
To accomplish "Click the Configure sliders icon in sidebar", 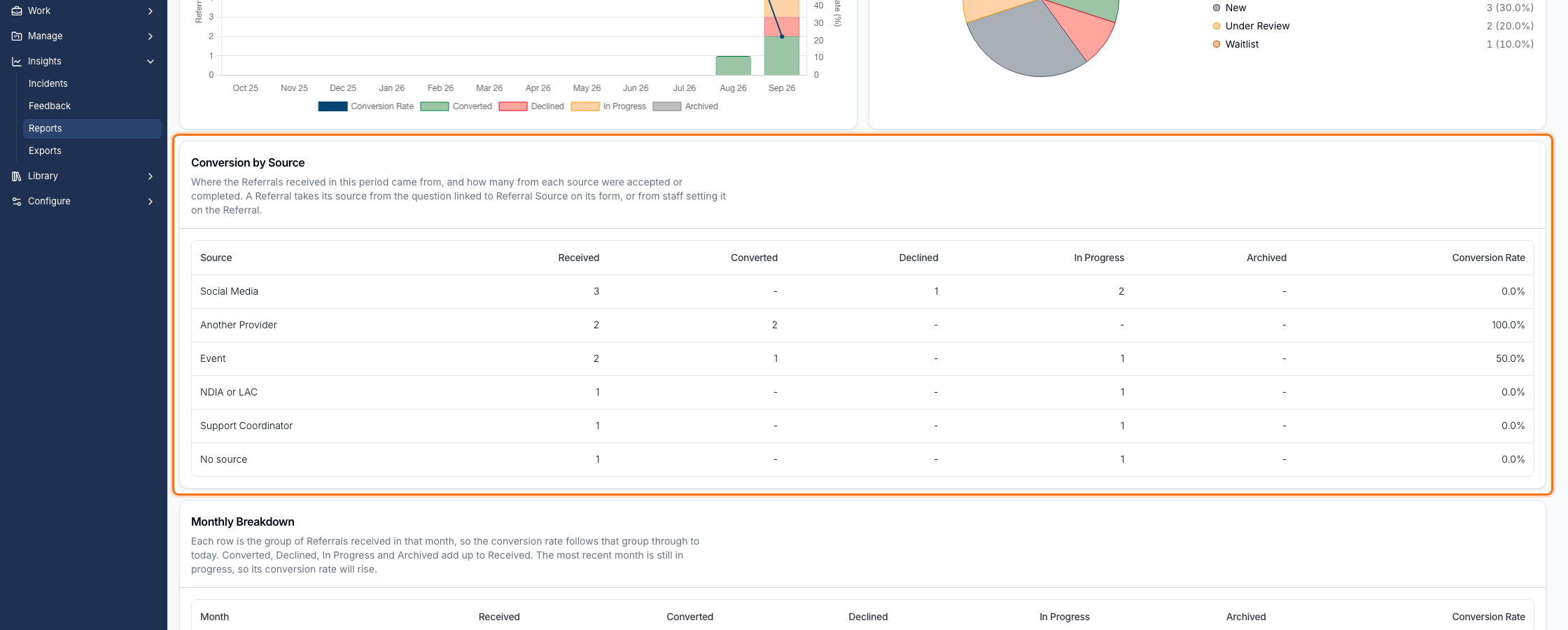I will point(17,201).
